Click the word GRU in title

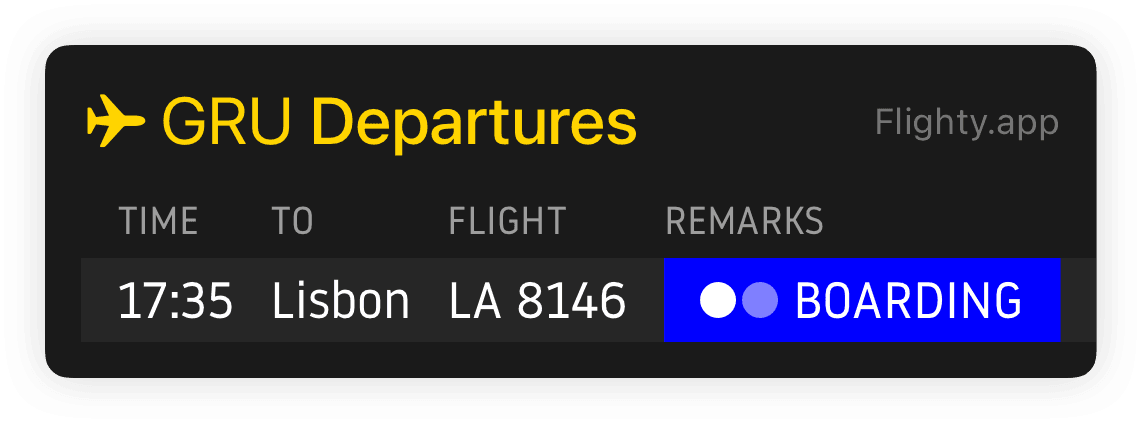coord(226,122)
